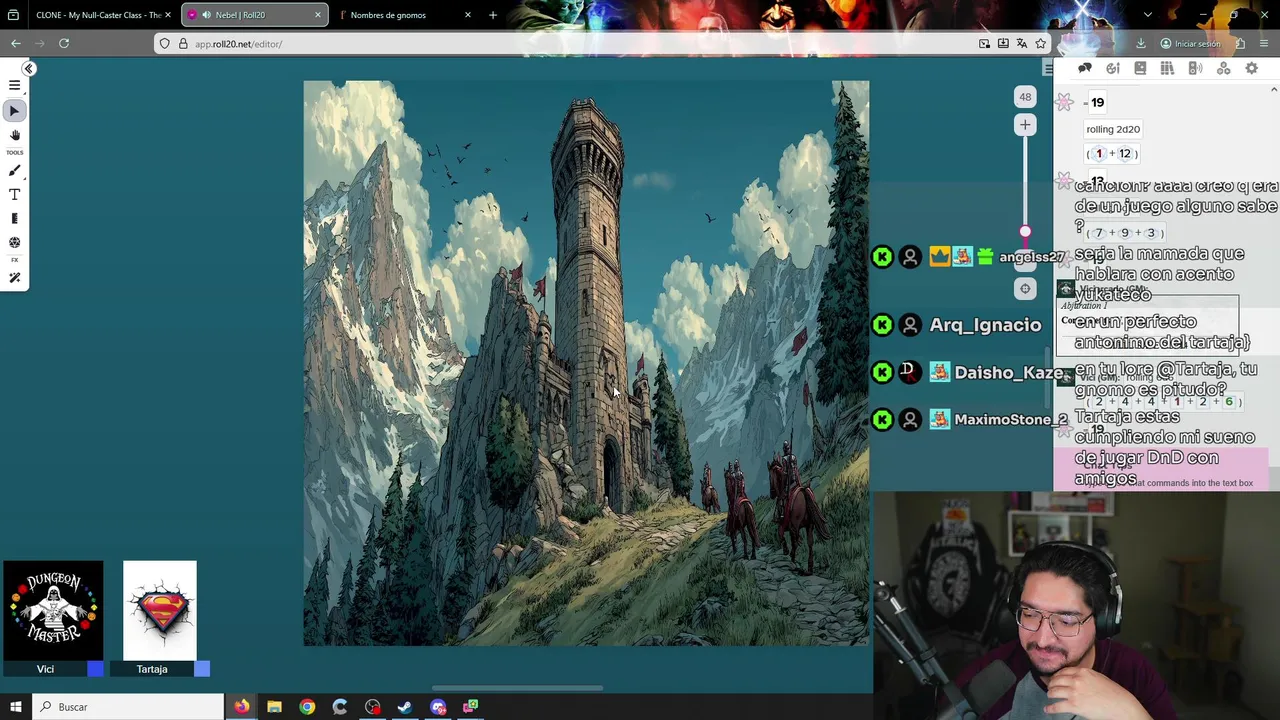Open Tartaja's light blue color swatch
Image resolution: width=1280 pixels, height=720 pixels.
click(x=202, y=669)
